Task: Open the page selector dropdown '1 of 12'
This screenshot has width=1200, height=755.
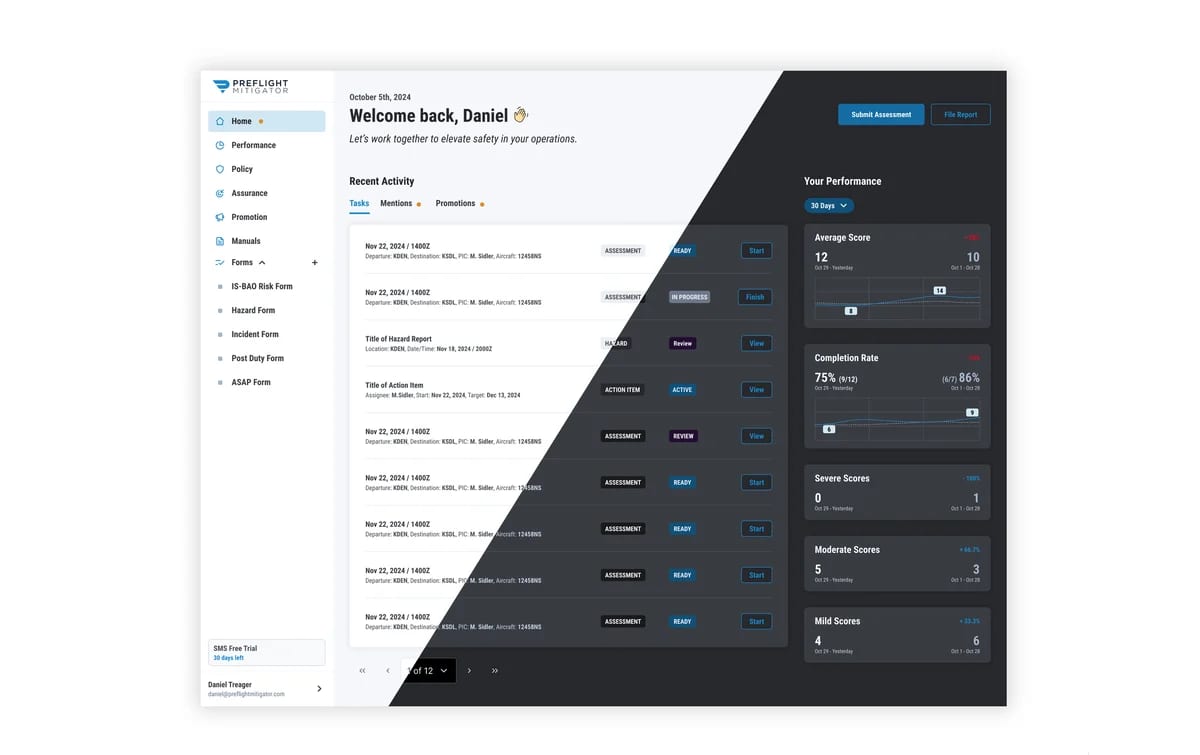Action: coord(429,671)
